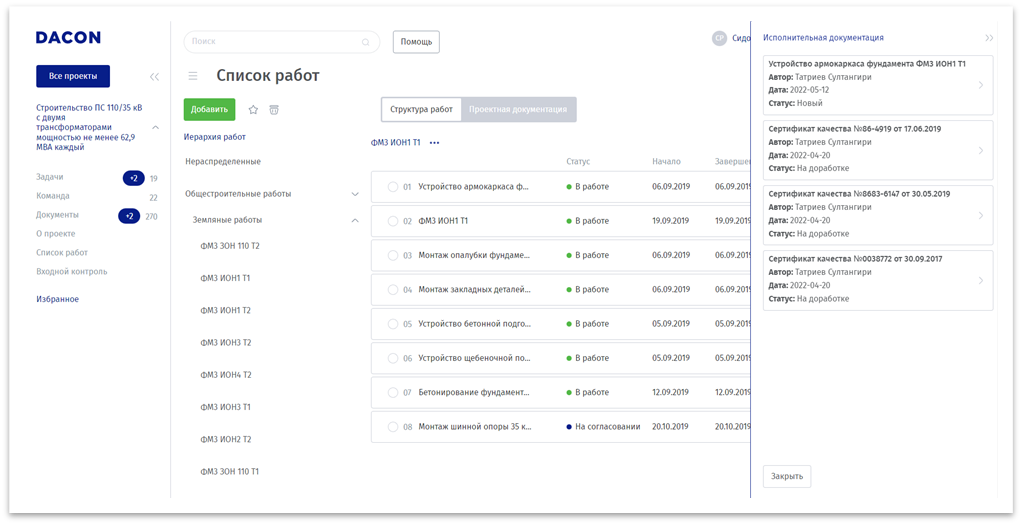
Task: Select the radio circle for row 01
Action: pyautogui.click(x=393, y=187)
